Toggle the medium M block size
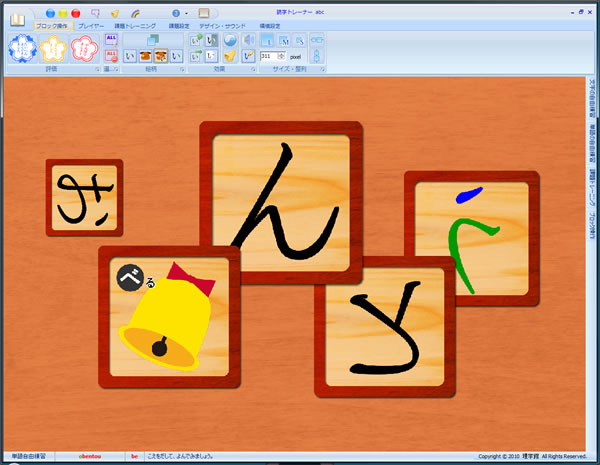Image resolution: width=600 pixels, height=465 pixels. (x=284, y=40)
